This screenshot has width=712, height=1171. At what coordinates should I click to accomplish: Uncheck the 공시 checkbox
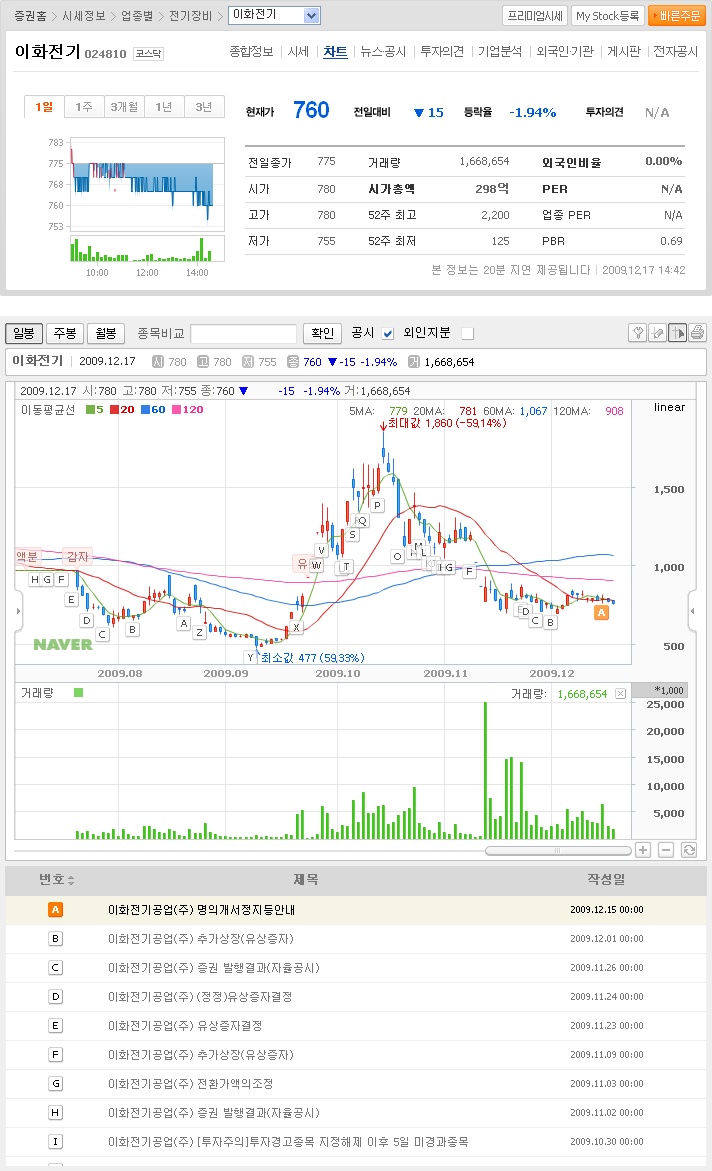[x=388, y=334]
